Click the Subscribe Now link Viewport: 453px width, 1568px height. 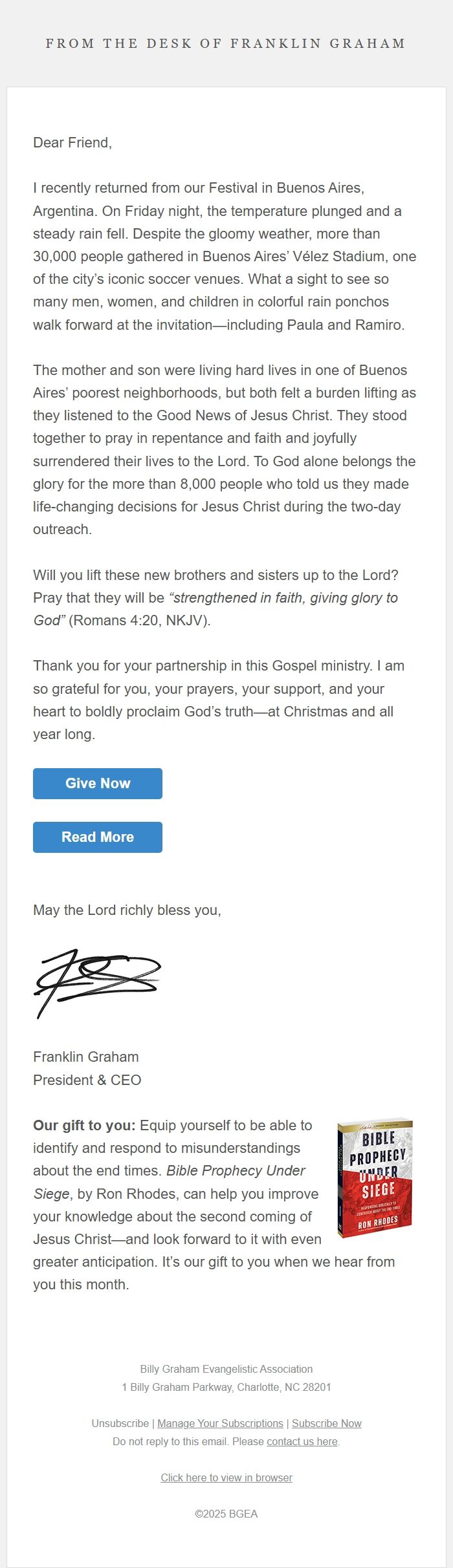[x=326, y=1423]
